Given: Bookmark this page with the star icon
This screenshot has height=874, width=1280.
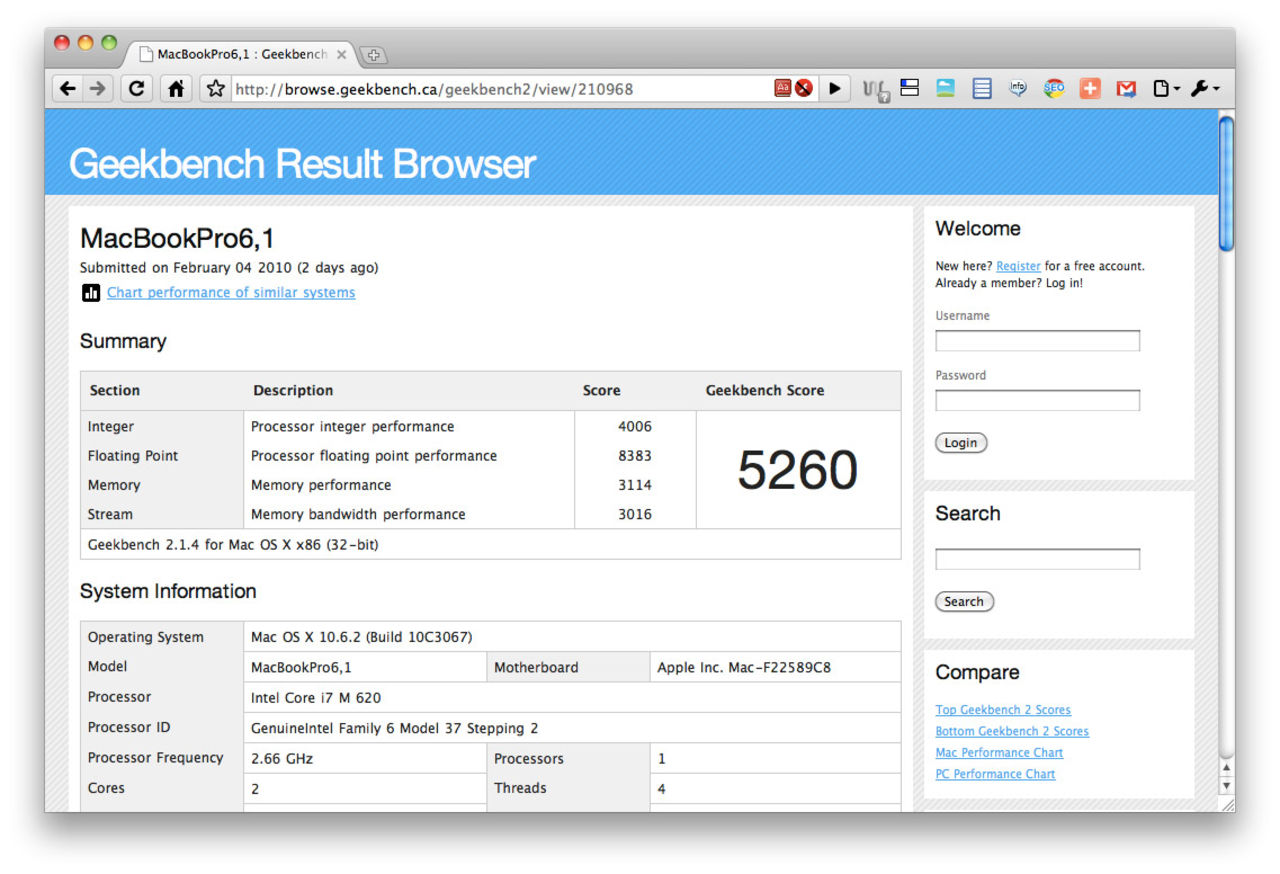Looking at the screenshot, I should tap(215, 89).
